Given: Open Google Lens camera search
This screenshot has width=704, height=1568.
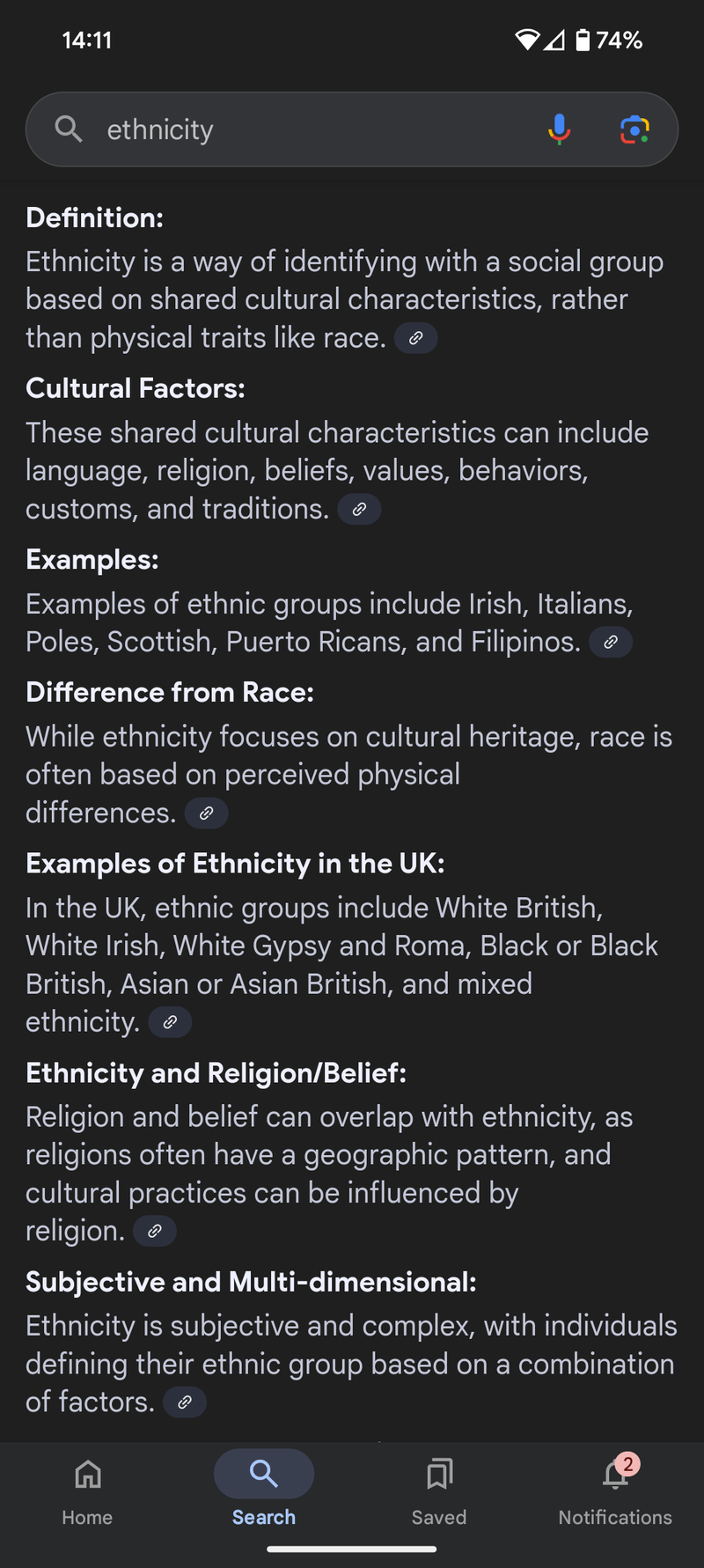Looking at the screenshot, I should pos(634,129).
